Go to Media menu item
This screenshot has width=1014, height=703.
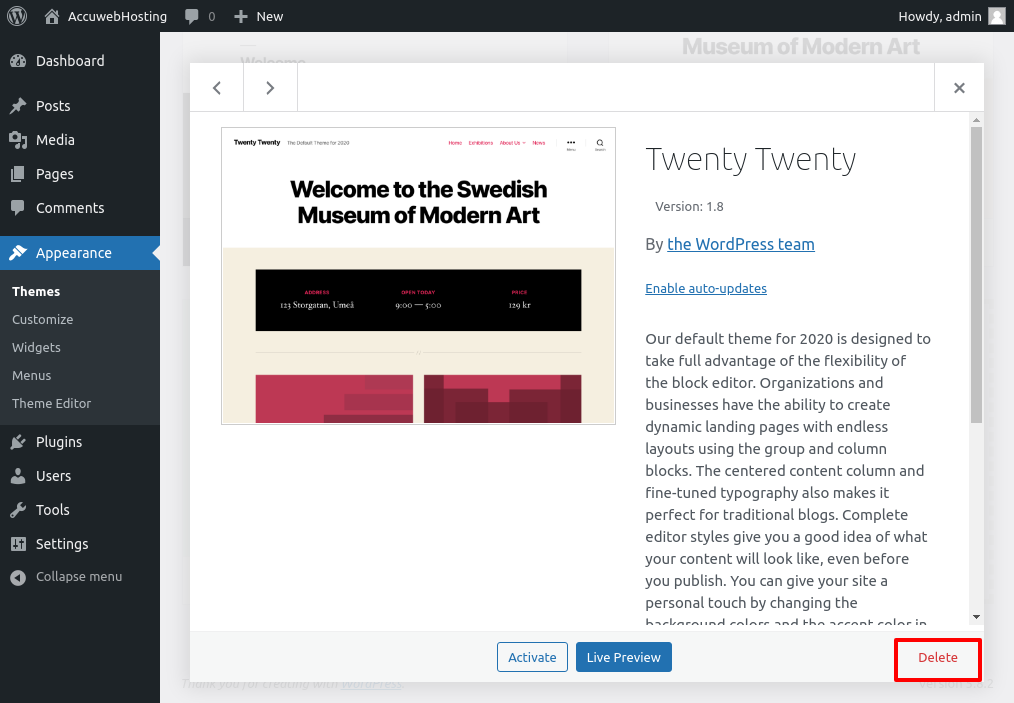[55, 140]
